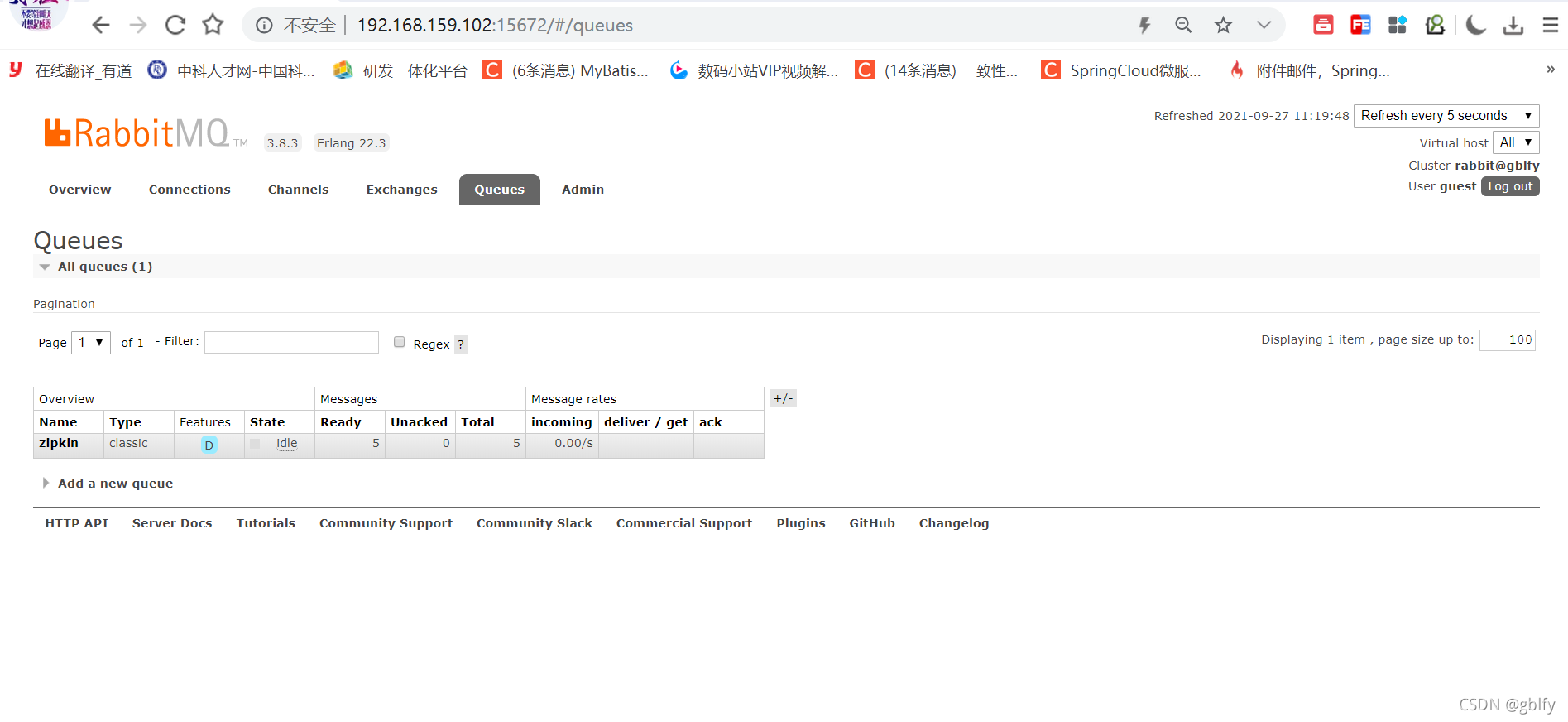Show more bookmarks chevron
This screenshot has width=1568, height=722.
tap(1551, 70)
